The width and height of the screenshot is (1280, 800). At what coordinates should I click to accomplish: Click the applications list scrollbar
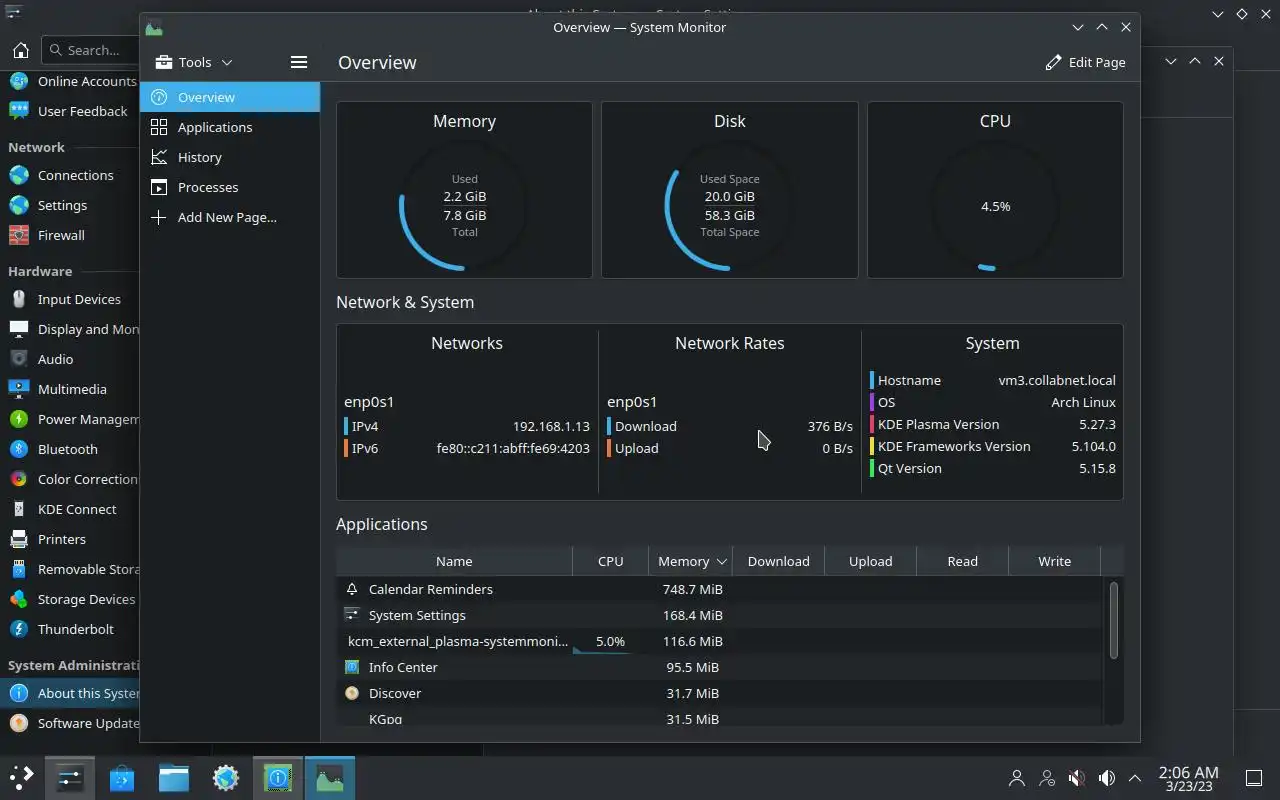[1114, 620]
